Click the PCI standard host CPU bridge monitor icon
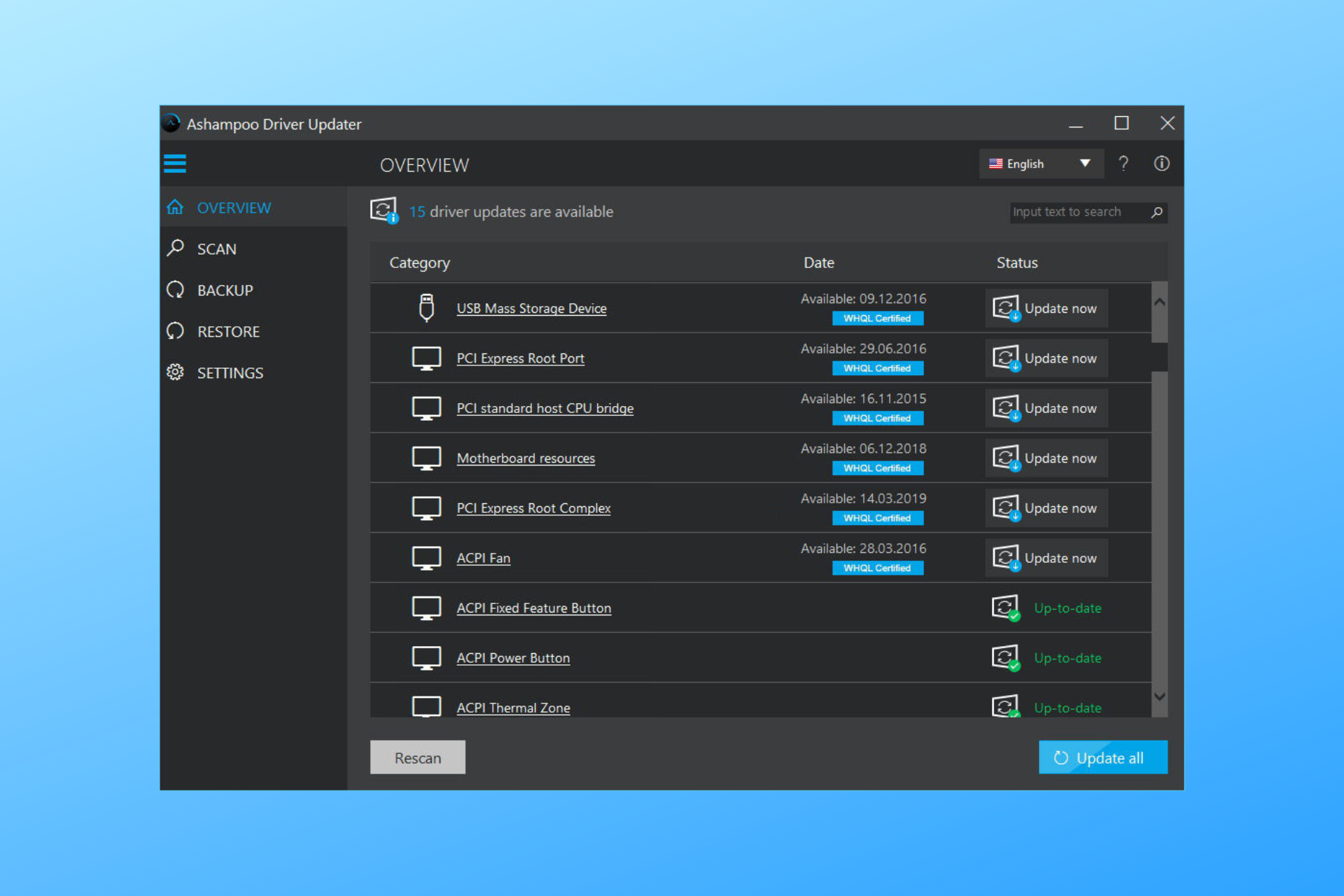Image resolution: width=1344 pixels, height=896 pixels. click(x=426, y=408)
